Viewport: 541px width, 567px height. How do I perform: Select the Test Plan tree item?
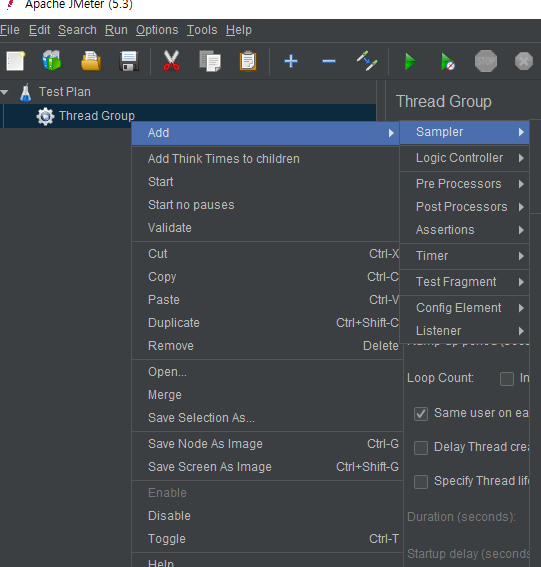(65, 92)
